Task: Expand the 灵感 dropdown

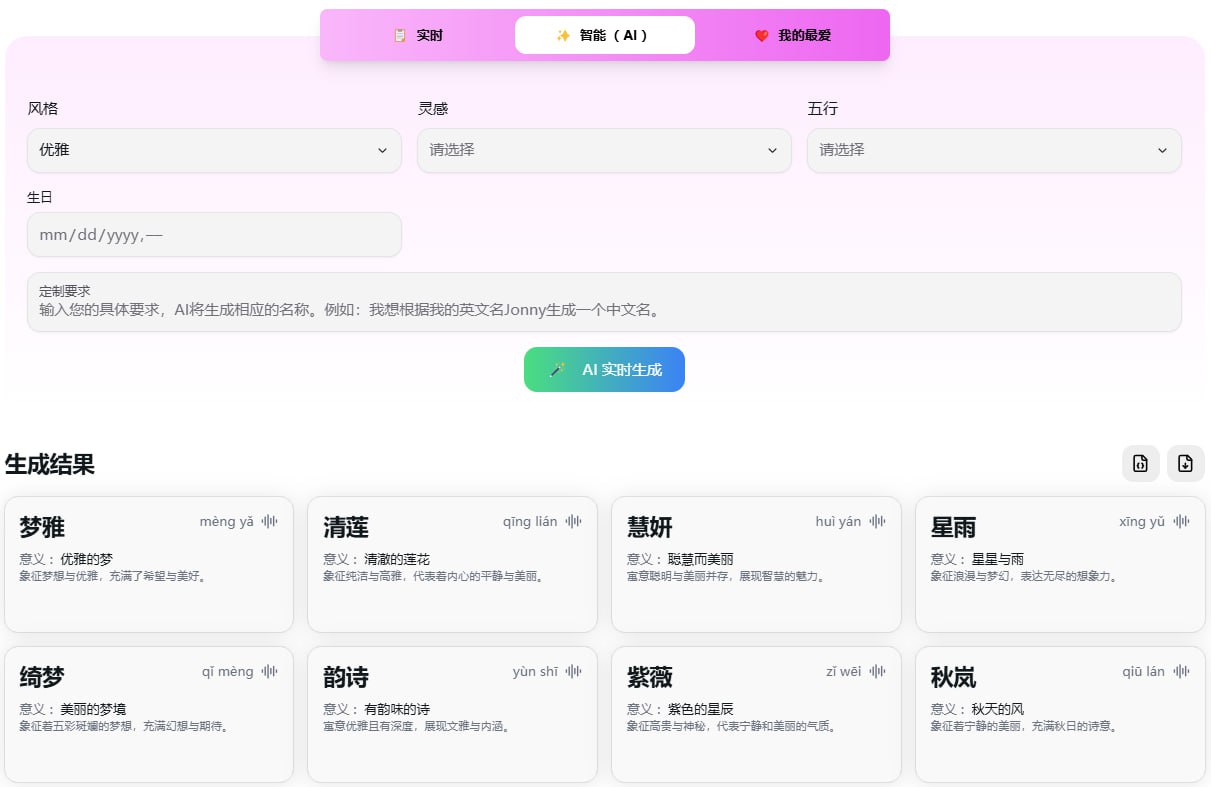Action: tap(604, 150)
